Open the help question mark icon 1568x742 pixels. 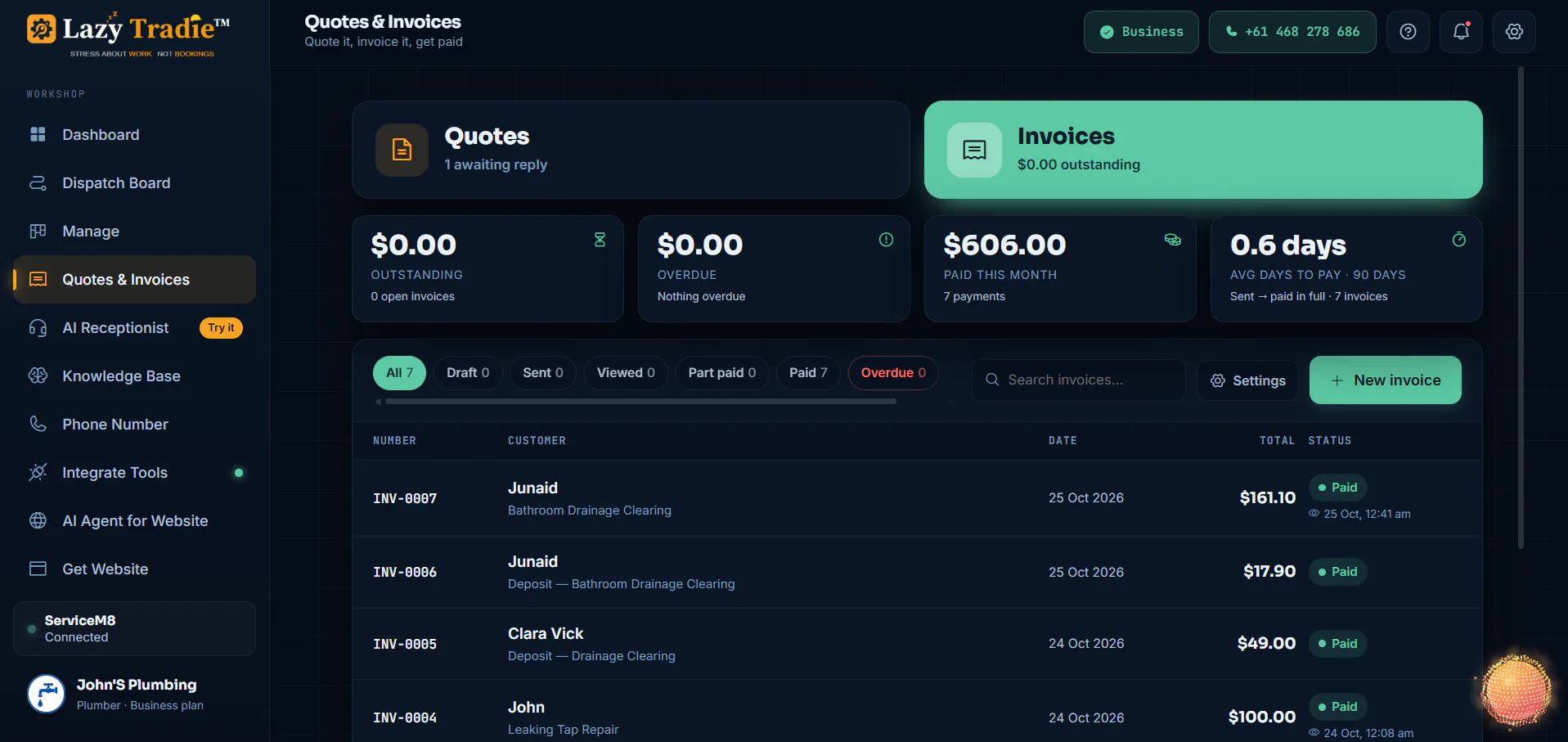click(x=1408, y=32)
